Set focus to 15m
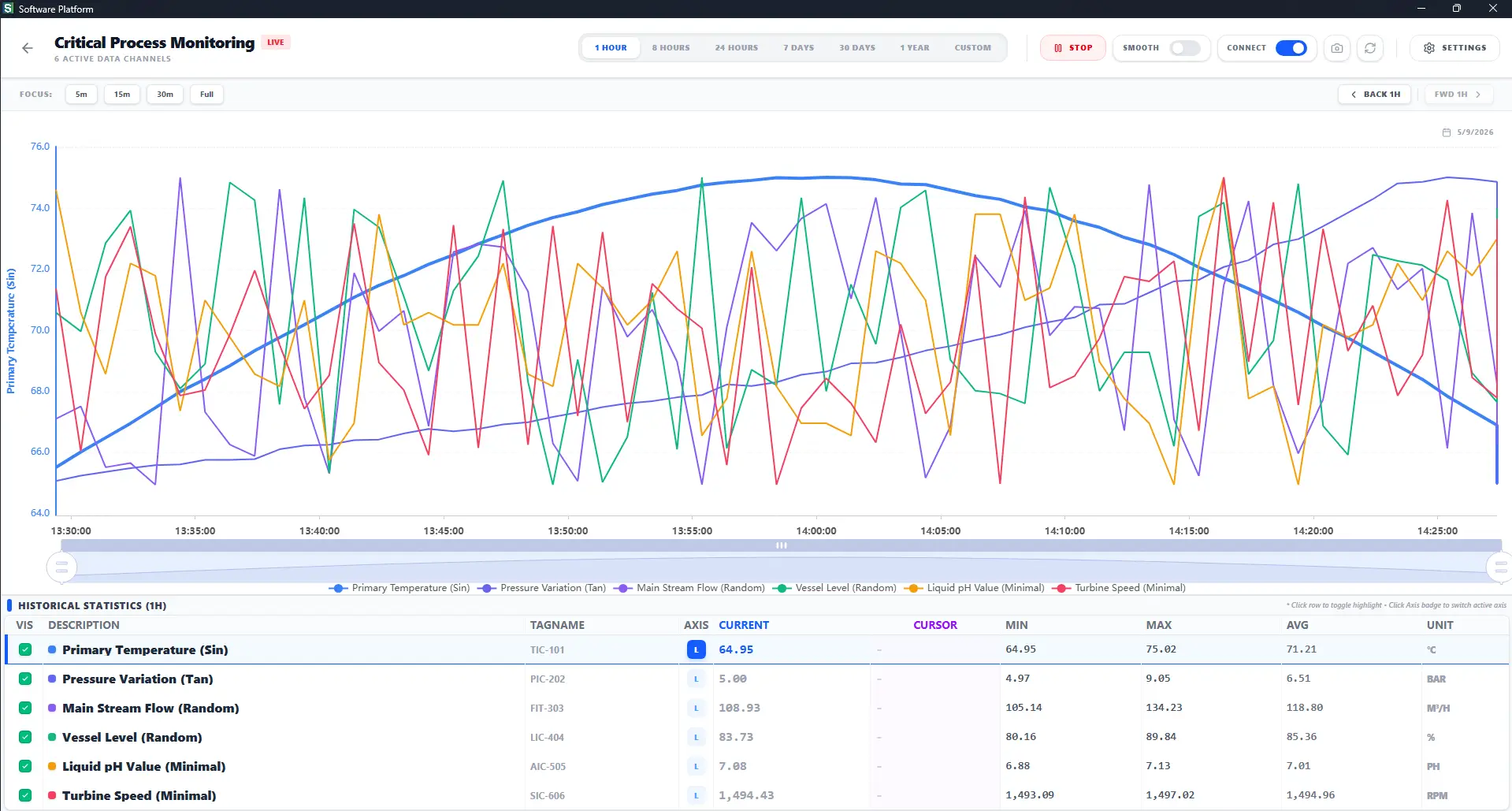Image resolution: width=1512 pixels, height=811 pixels. coord(122,95)
